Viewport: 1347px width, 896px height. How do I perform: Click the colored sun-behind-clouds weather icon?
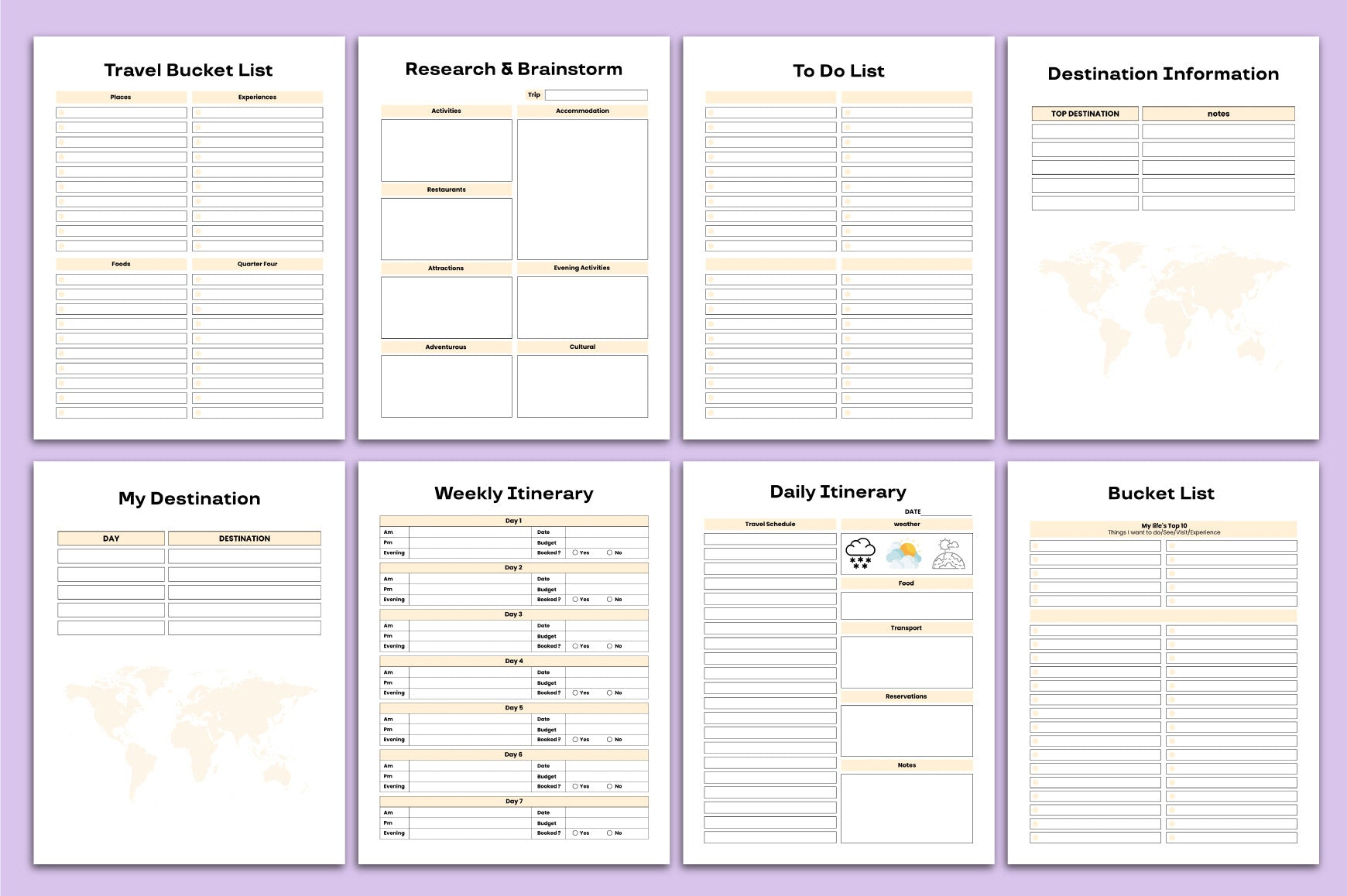coord(904,554)
